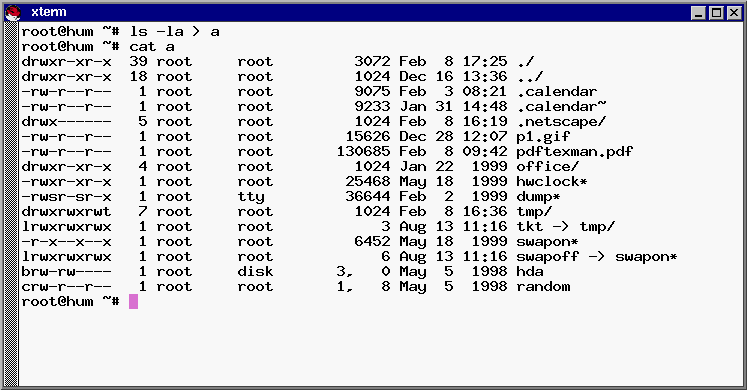Click the timestamp 08:21
The height and width of the screenshot is (390, 747).
point(485,92)
